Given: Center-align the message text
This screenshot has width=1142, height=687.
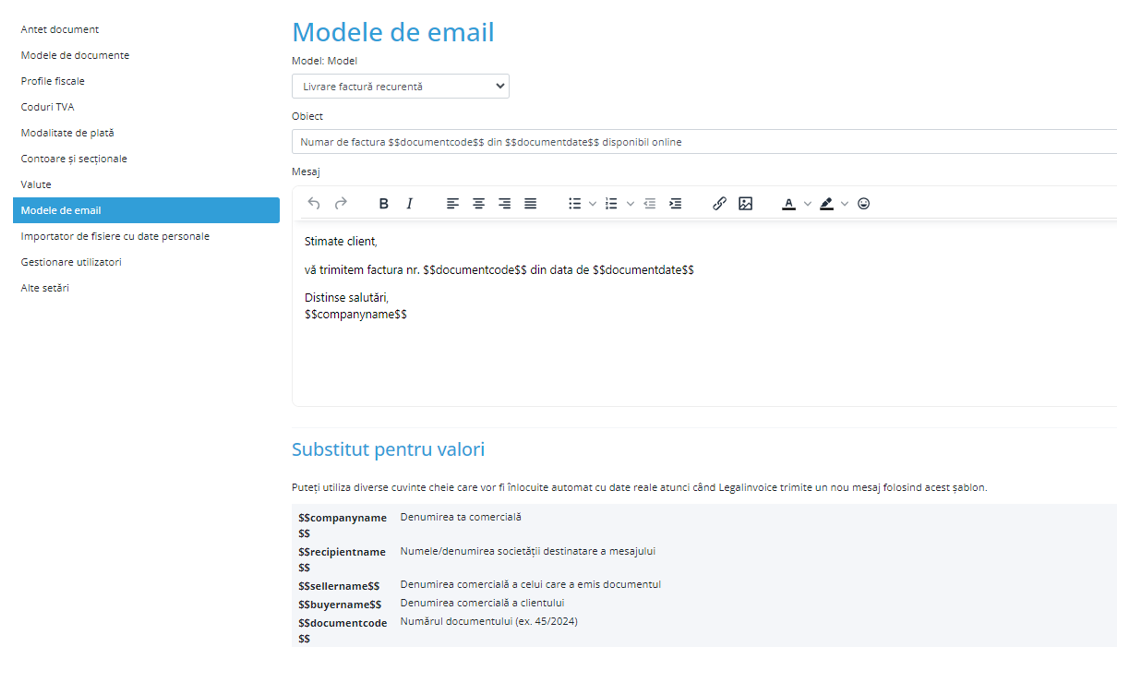Looking at the screenshot, I should [x=479, y=204].
